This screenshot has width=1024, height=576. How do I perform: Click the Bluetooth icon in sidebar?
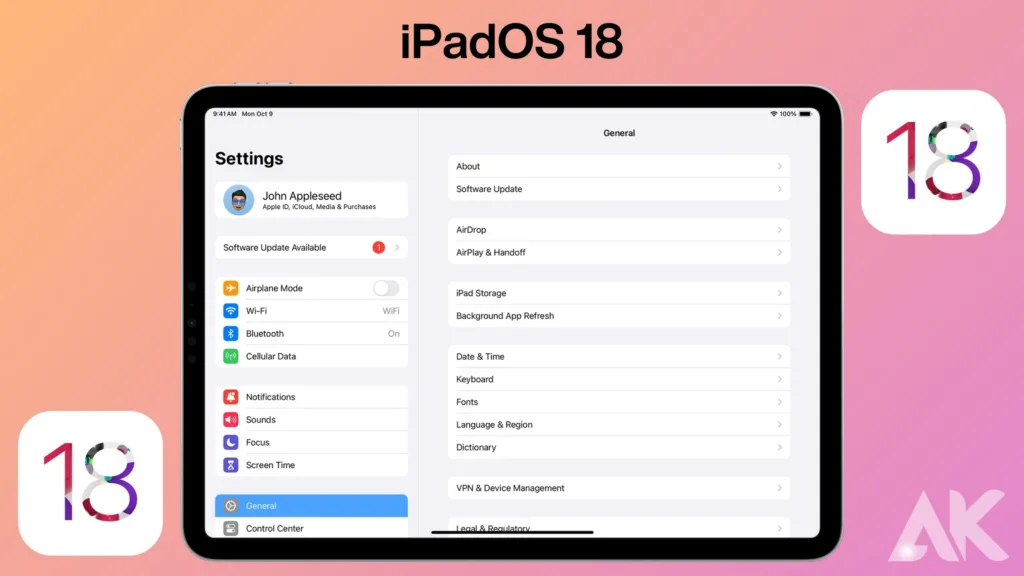[x=231, y=334]
